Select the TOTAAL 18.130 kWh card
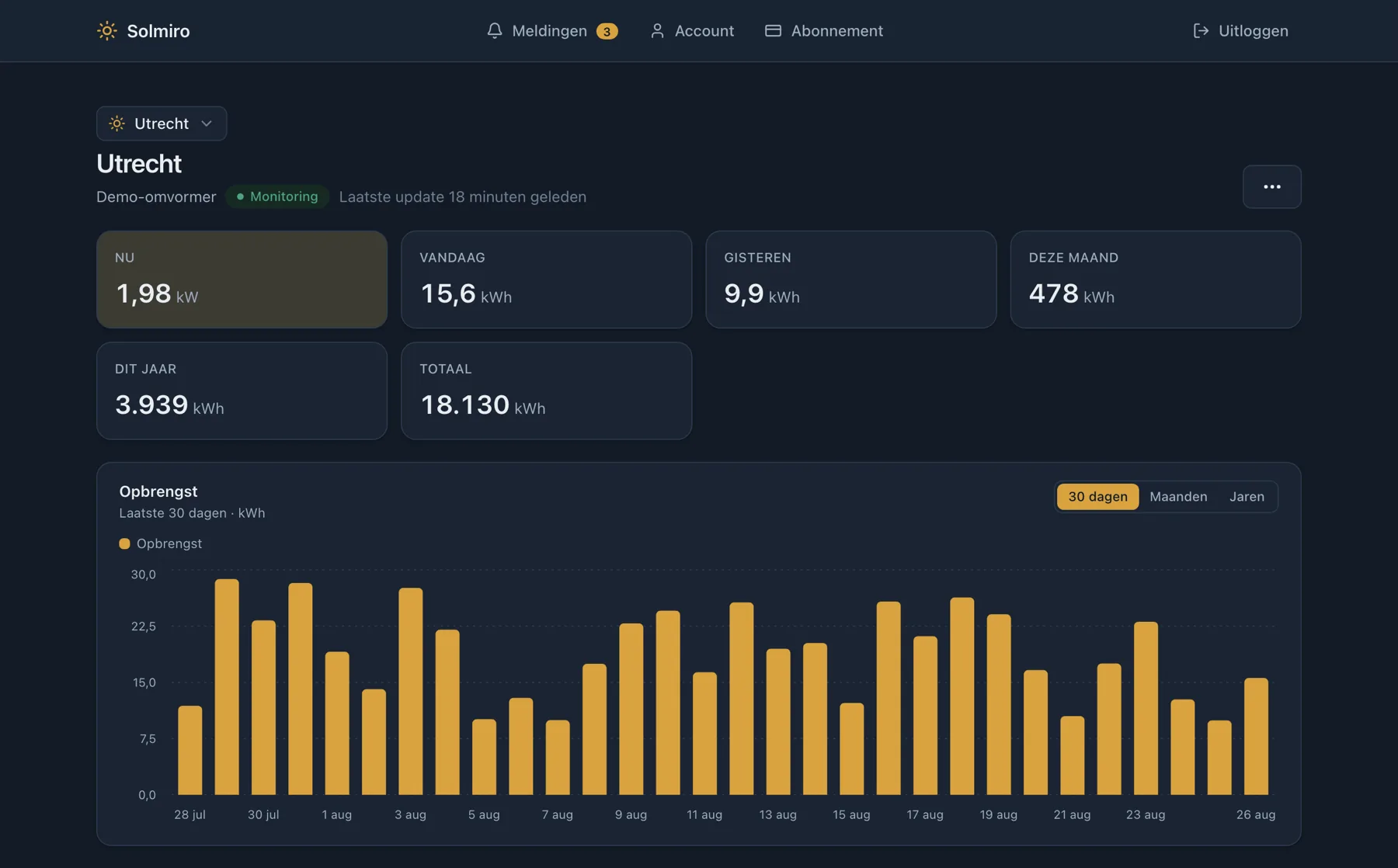1398x868 pixels. point(546,391)
